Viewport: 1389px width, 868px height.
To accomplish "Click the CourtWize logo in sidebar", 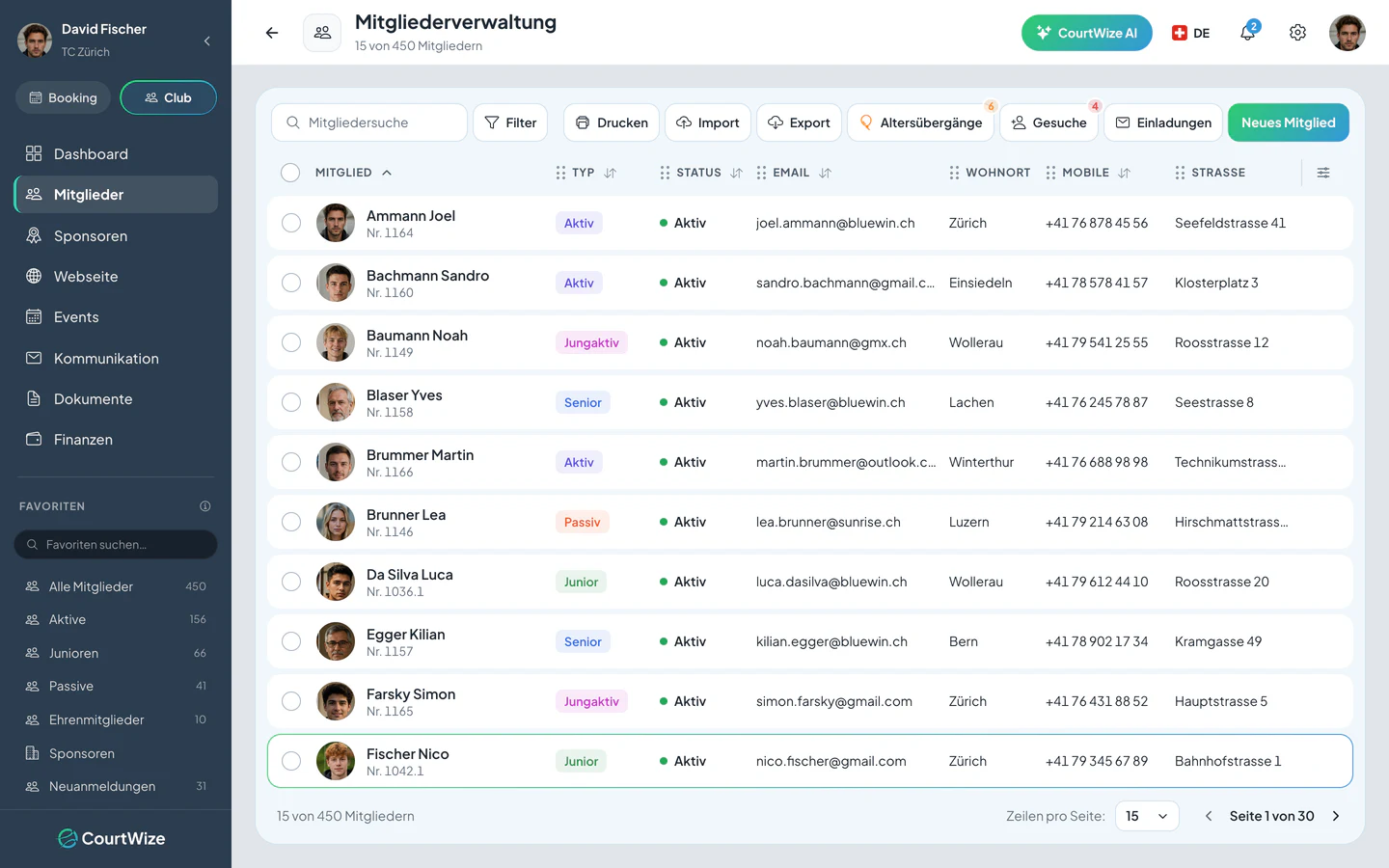I will point(112,838).
